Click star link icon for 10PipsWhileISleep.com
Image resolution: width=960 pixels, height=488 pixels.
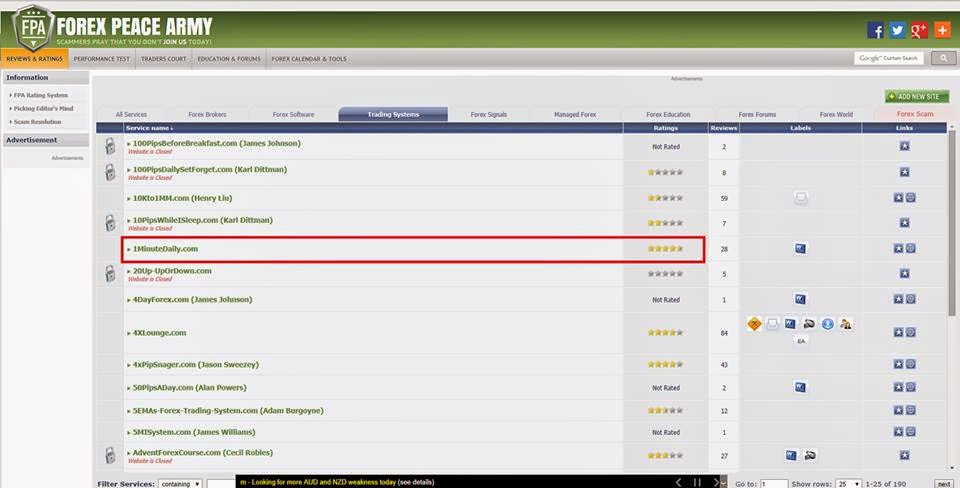click(904, 223)
